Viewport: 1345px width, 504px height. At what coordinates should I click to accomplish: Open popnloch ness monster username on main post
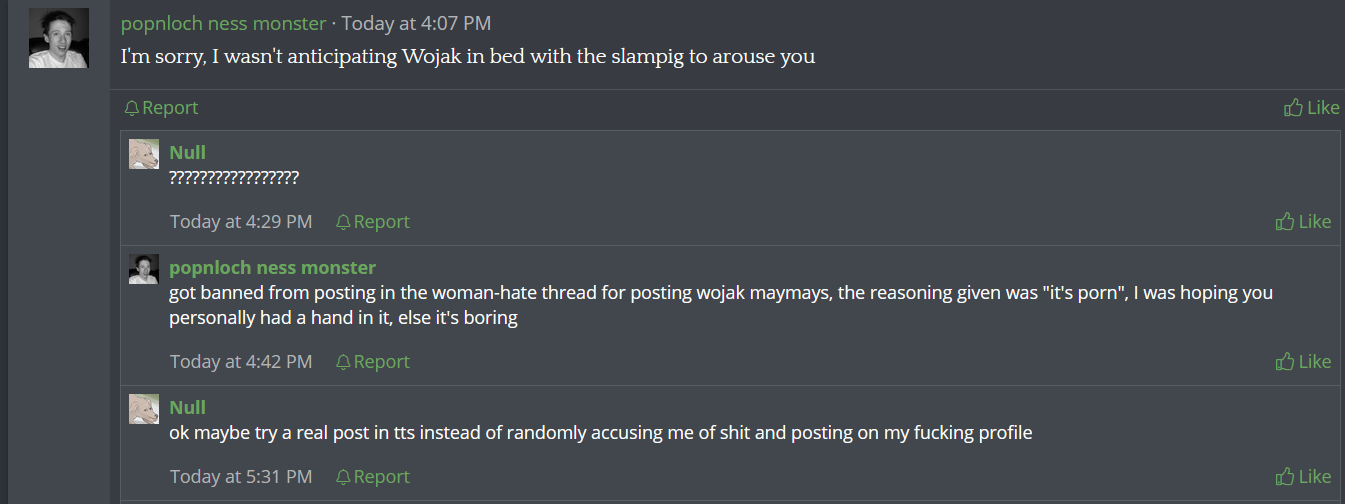click(223, 23)
